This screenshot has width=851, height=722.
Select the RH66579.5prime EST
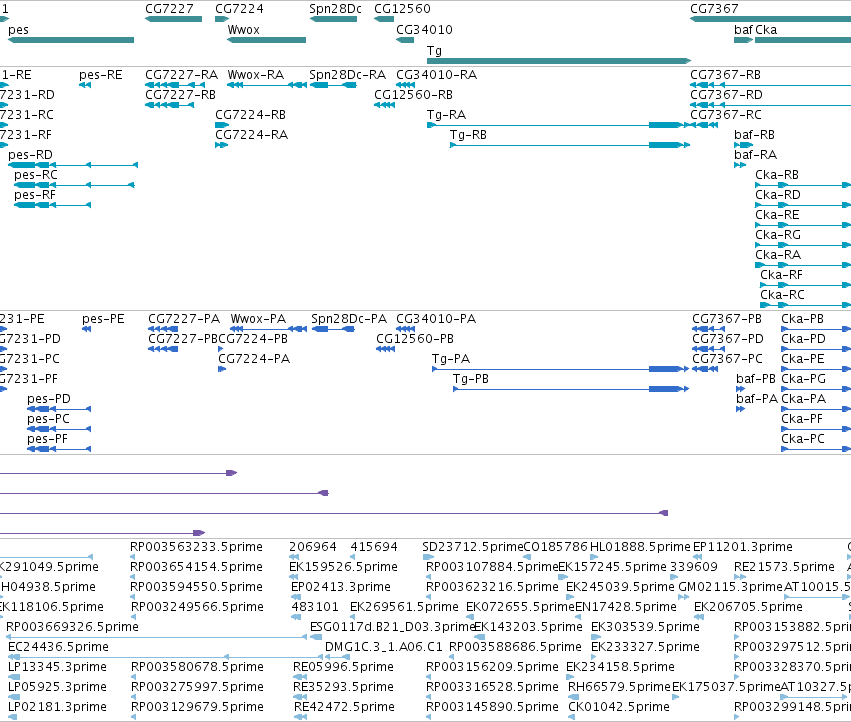574,697
